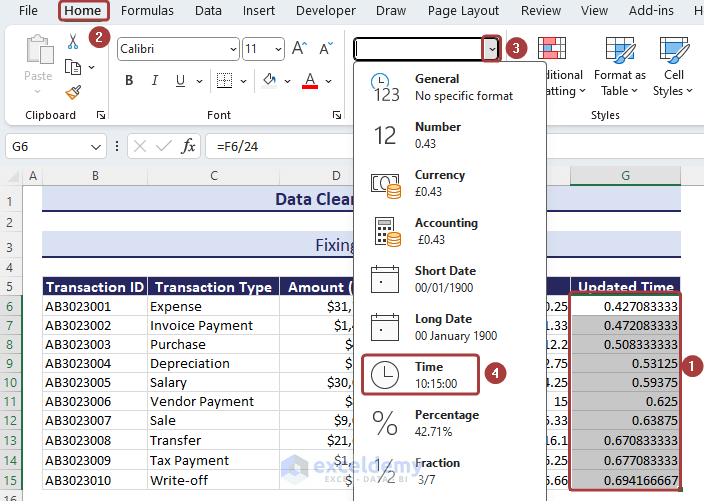Click the number format input box
Image resolution: width=704 pixels, height=501 pixels.
[x=419, y=48]
